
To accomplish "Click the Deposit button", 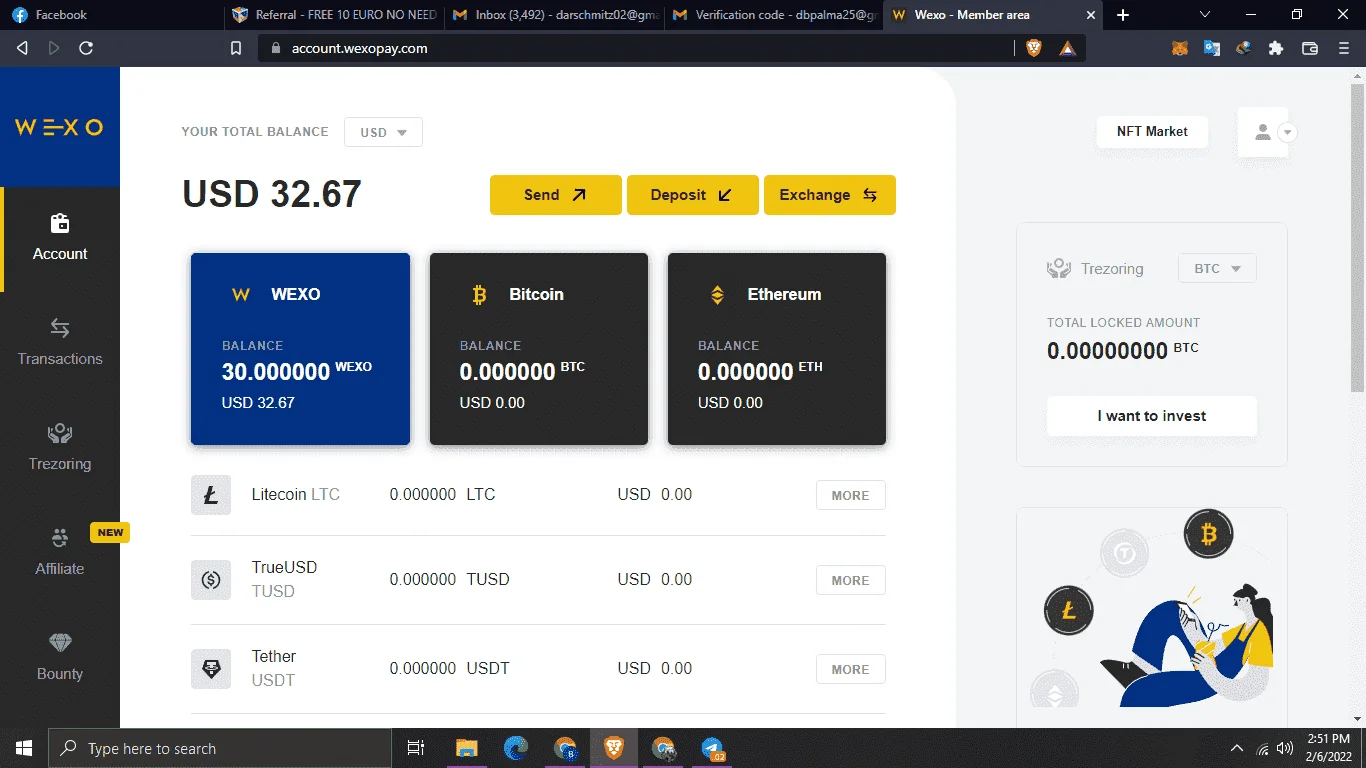I will click(x=692, y=195).
